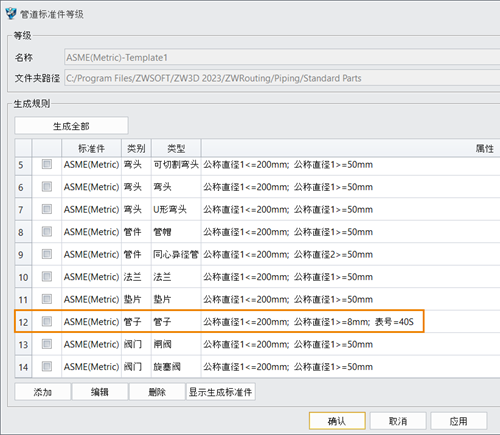Sort by the 标准件 column header
This screenshot has height=435, width=500.
pyautogui.click(x=91, y=148)
